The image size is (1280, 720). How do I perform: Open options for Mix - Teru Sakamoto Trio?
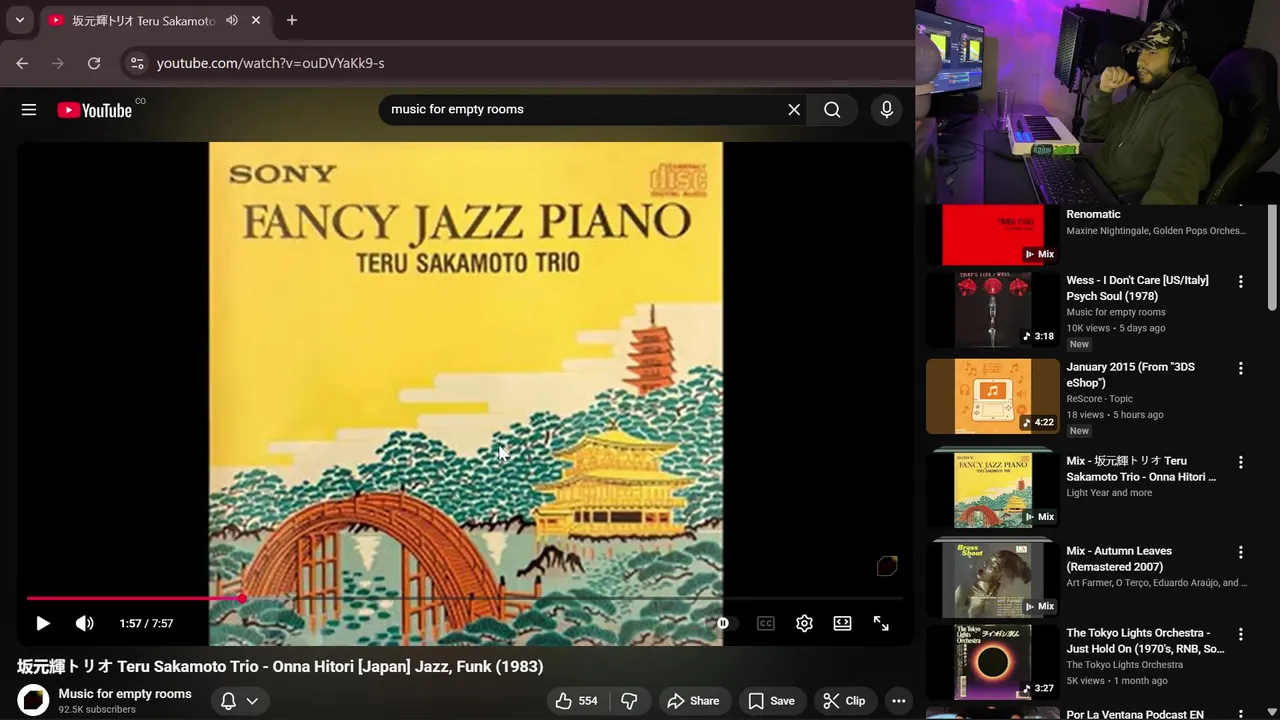coord(1241,462)
